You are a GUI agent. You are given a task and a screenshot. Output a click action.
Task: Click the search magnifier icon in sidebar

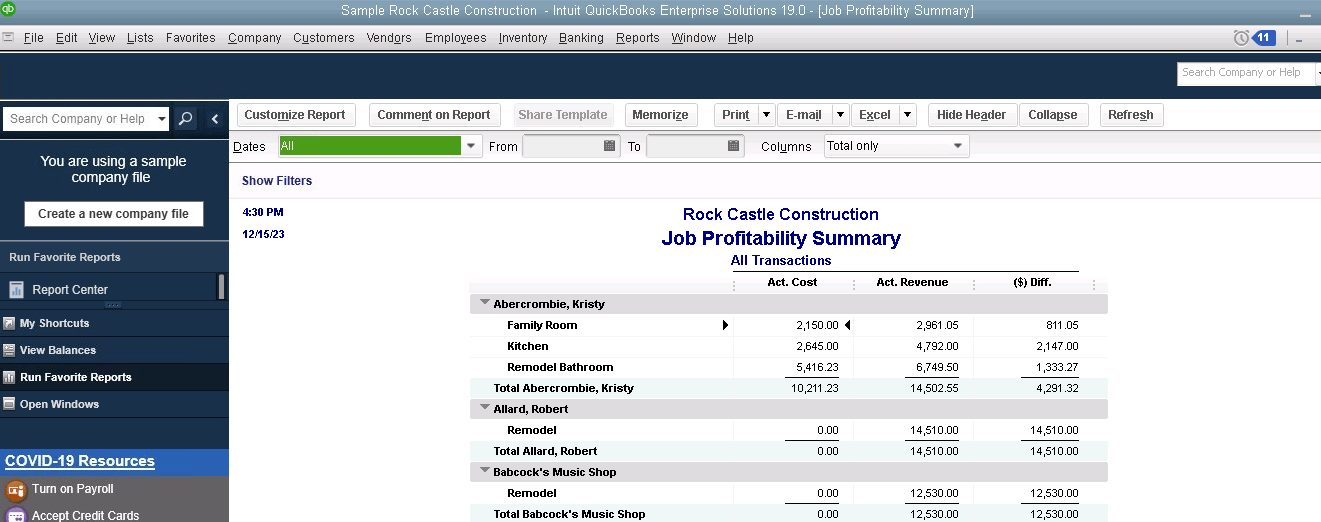tap(186, 119)
